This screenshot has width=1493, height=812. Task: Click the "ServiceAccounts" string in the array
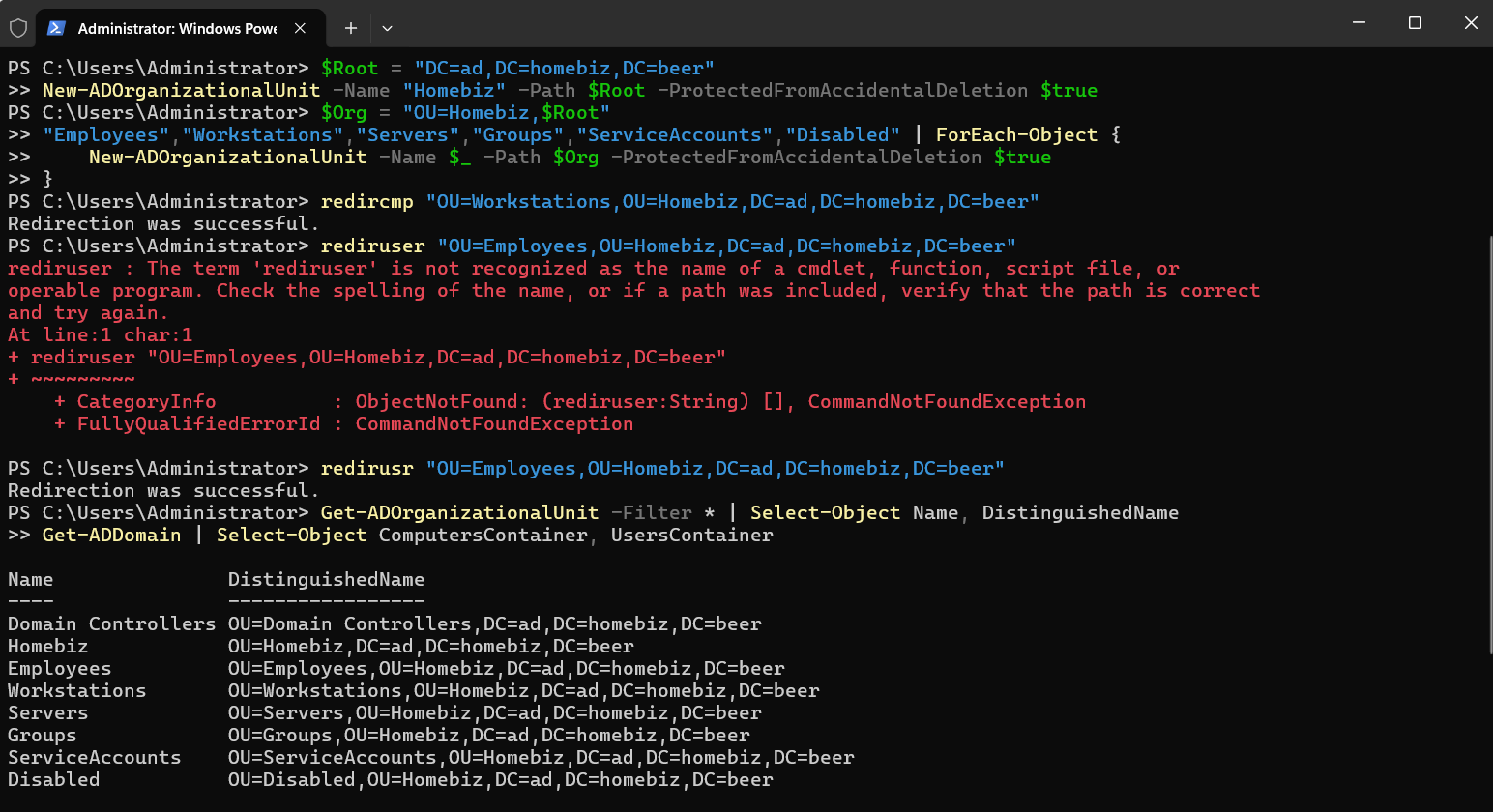(x=675, y=134)
